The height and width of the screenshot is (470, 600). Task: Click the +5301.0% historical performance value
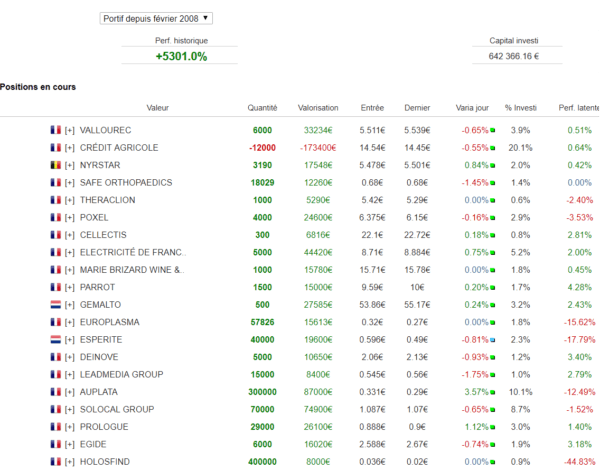click(x=181, y=56)
